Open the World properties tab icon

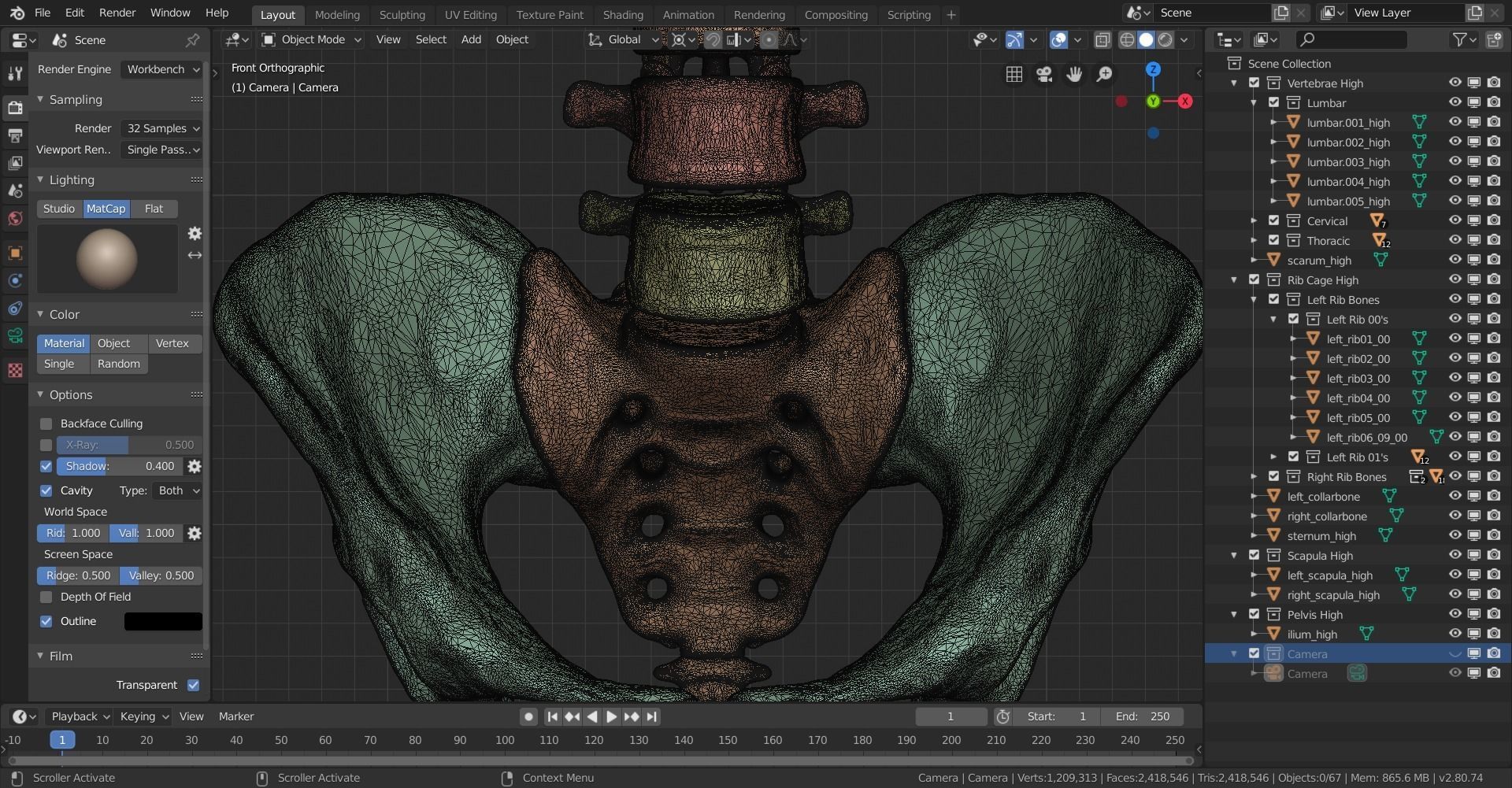(x=14, y=219)
